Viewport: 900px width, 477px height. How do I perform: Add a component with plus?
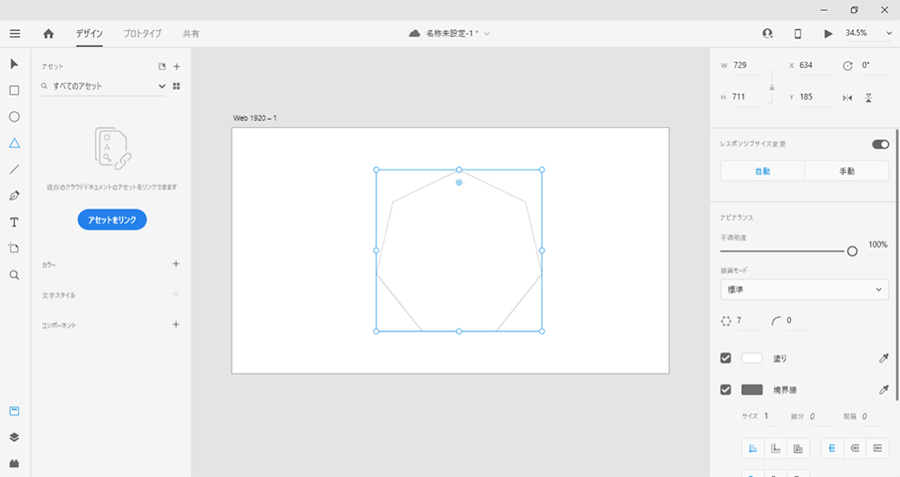pos(176,324)
